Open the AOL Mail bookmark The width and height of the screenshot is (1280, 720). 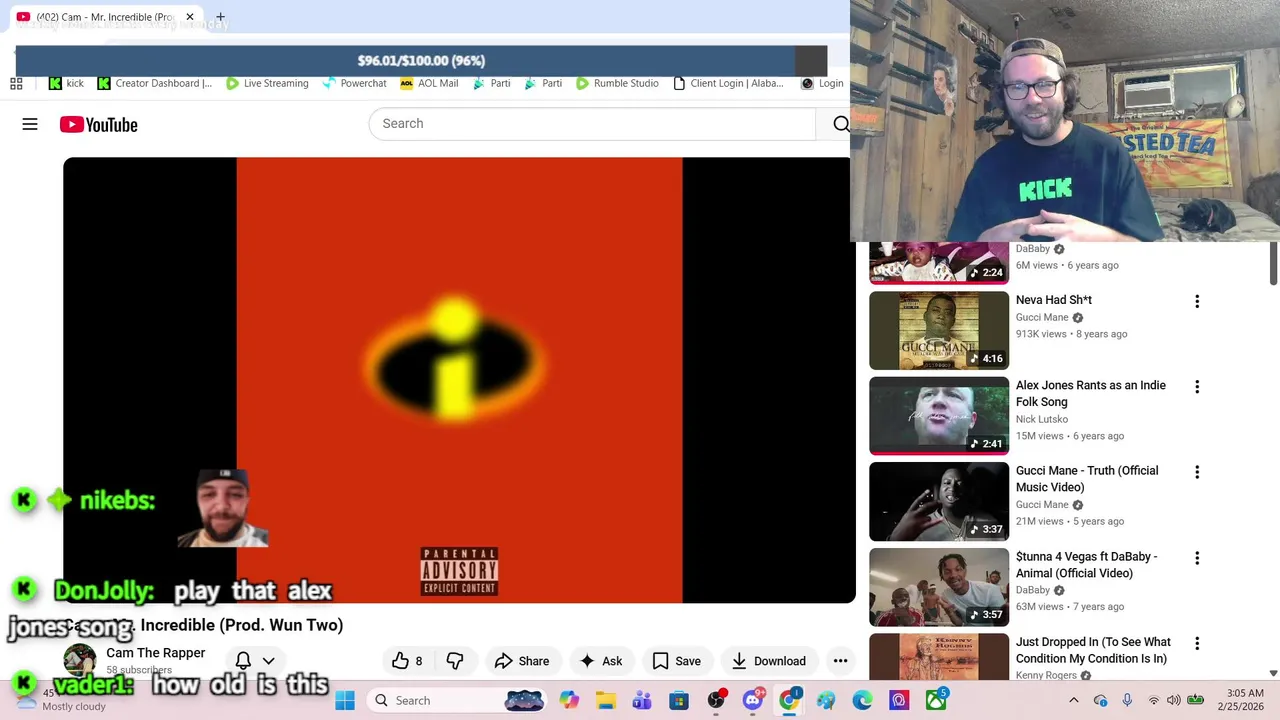click(x=428, y=84)
